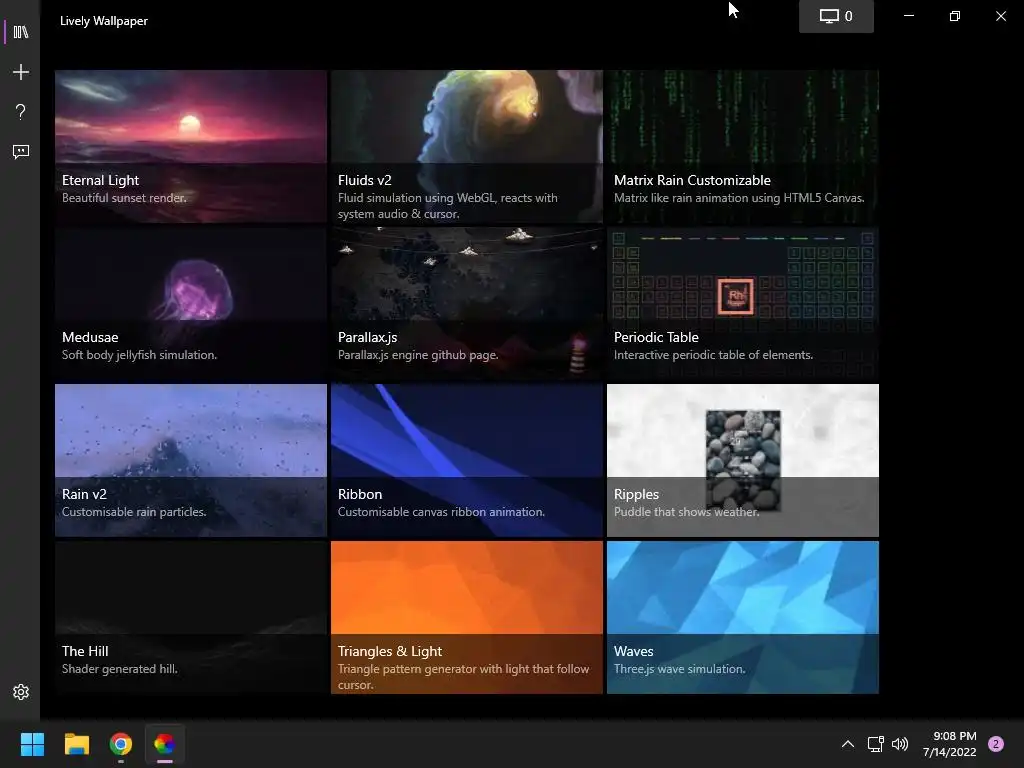This screenshot has width=1024, height=768.
Task: Open the active display monitor button
Action: (836, 16)
